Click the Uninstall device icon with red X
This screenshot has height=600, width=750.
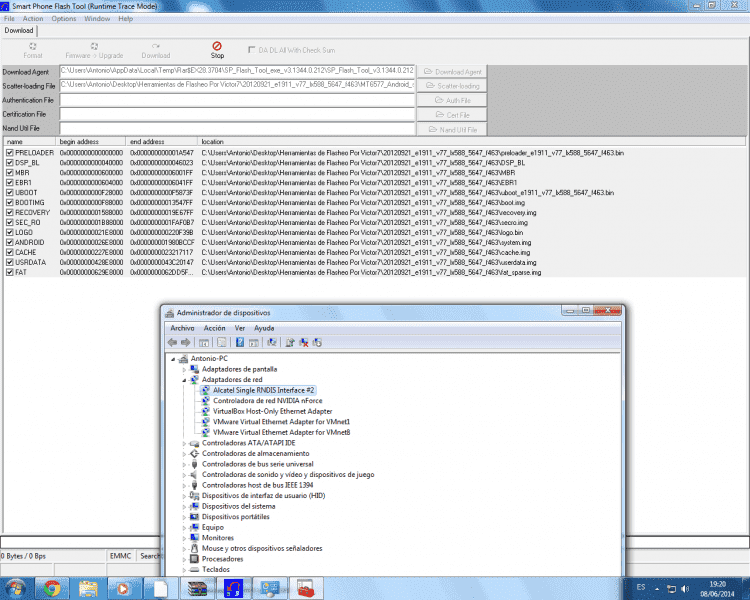303,343
